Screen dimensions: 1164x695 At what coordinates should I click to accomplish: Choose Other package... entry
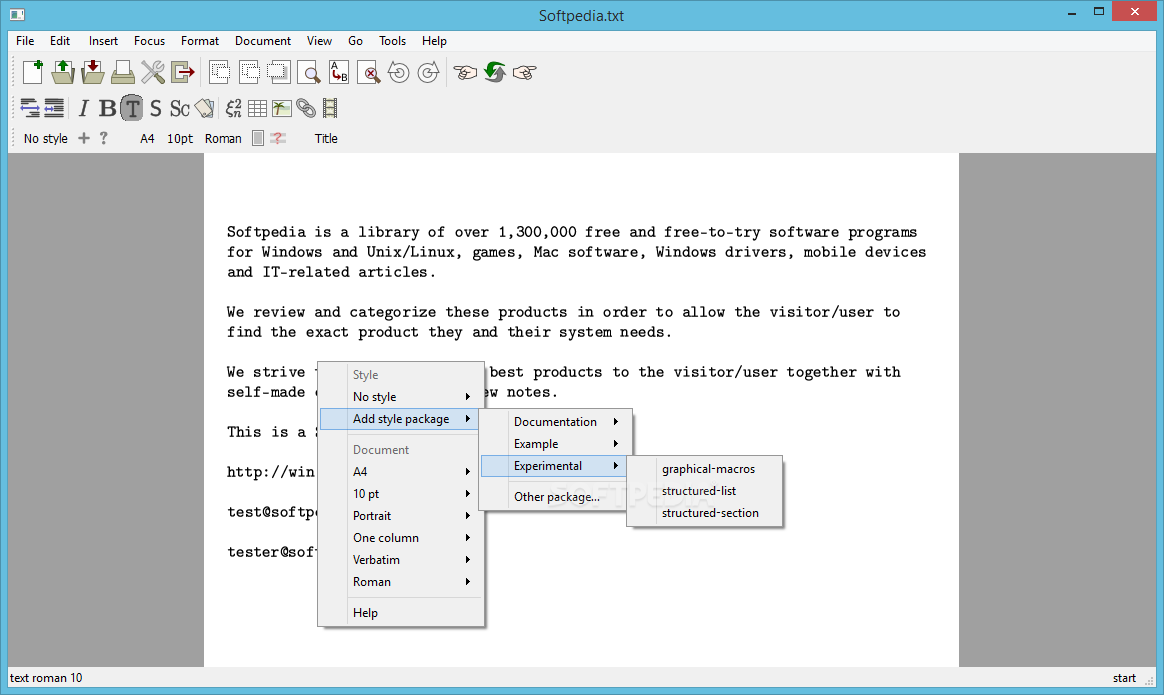click(x=555, y=497)
